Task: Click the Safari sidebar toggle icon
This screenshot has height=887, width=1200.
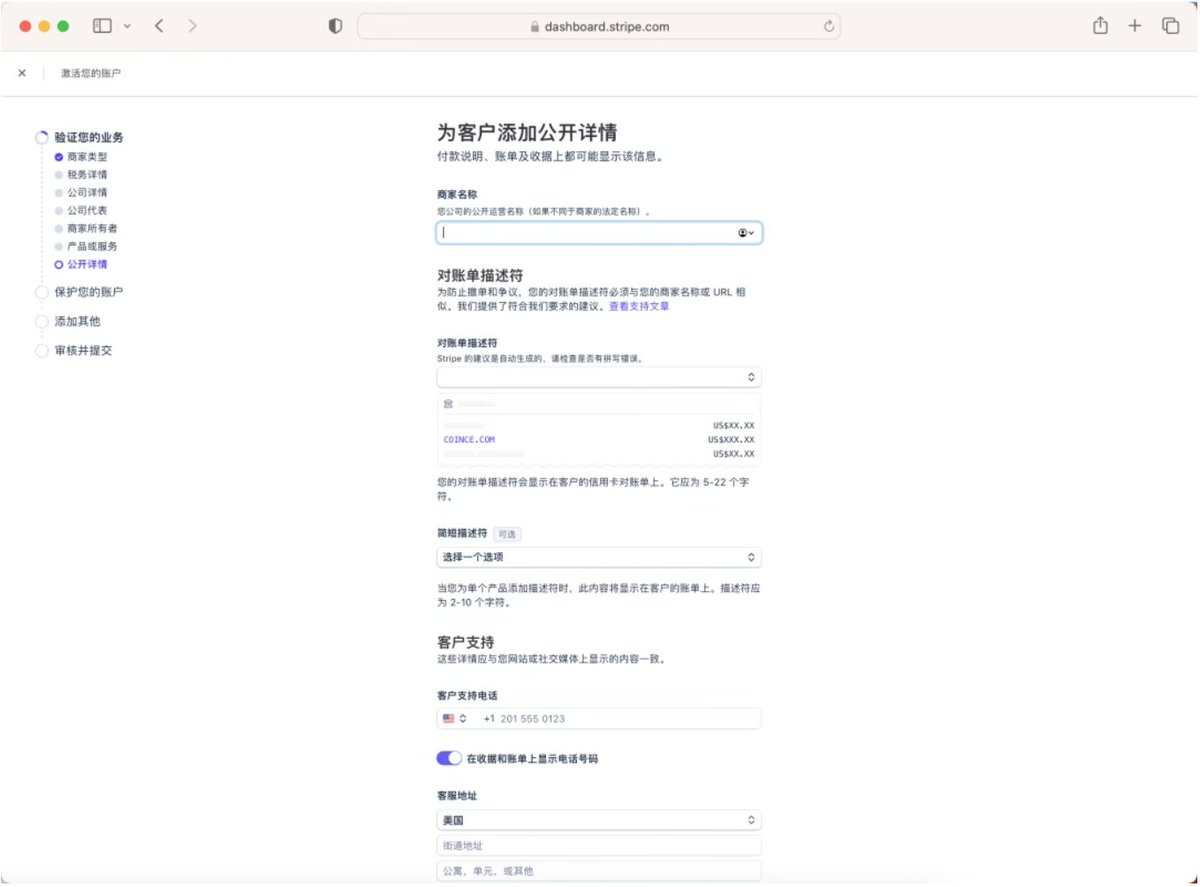Action: click(x=102, y=26)
